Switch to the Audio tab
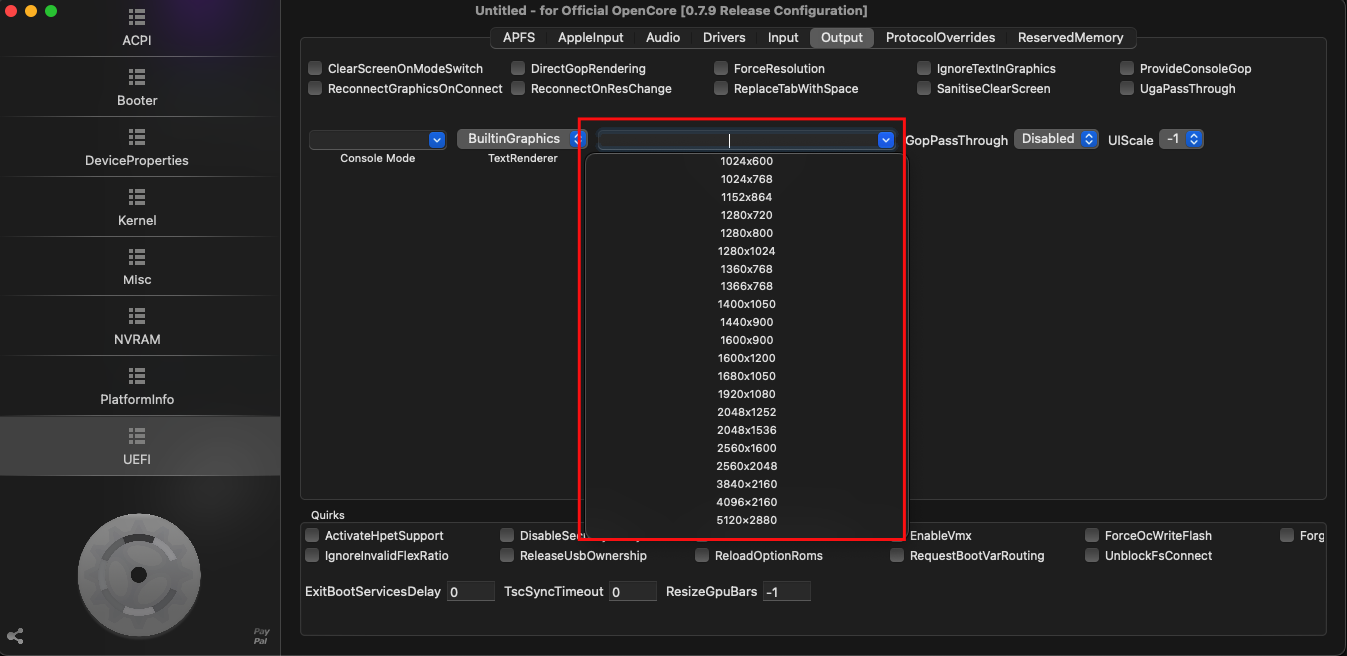 pyautogui.click(x=663, y=37)
